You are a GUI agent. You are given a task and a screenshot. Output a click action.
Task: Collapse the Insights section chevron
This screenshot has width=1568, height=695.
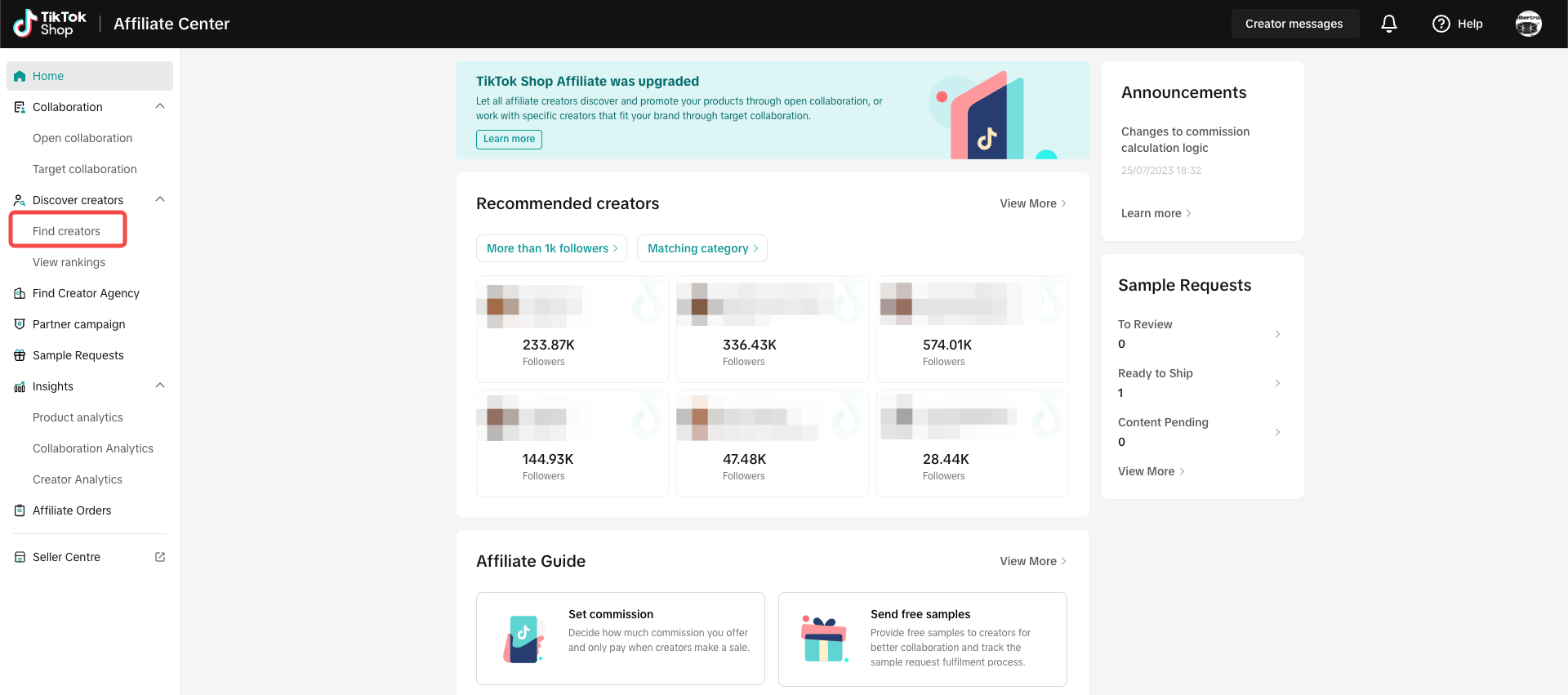[160, 385]
